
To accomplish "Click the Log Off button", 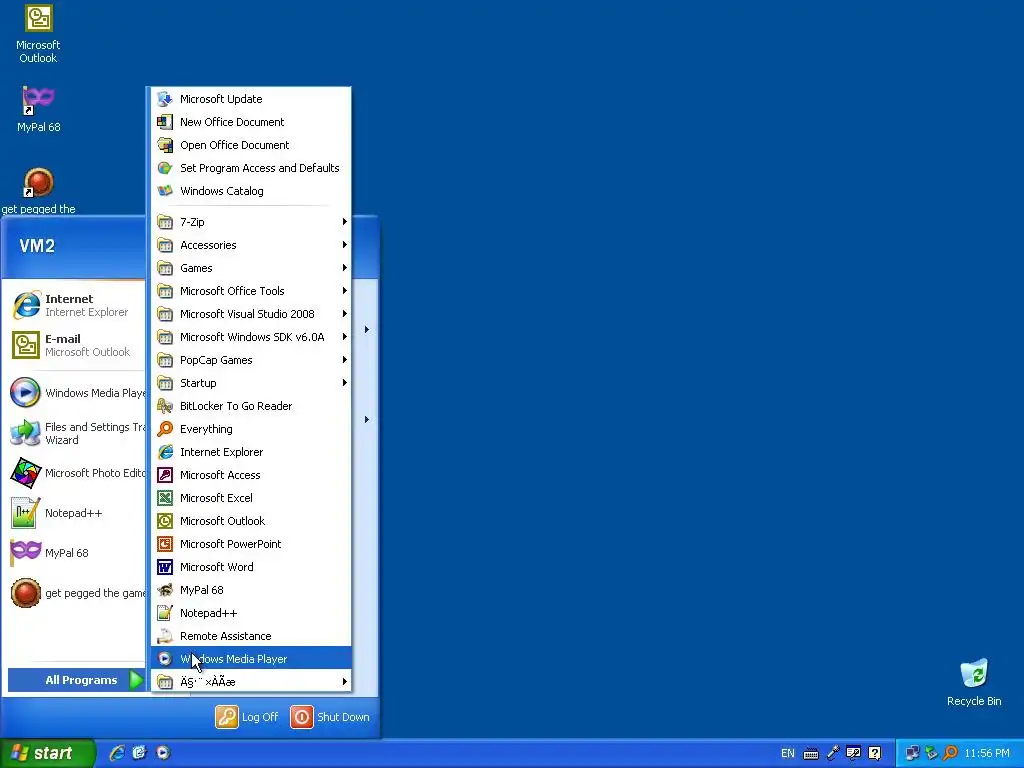I will click(x=247, y=717).
